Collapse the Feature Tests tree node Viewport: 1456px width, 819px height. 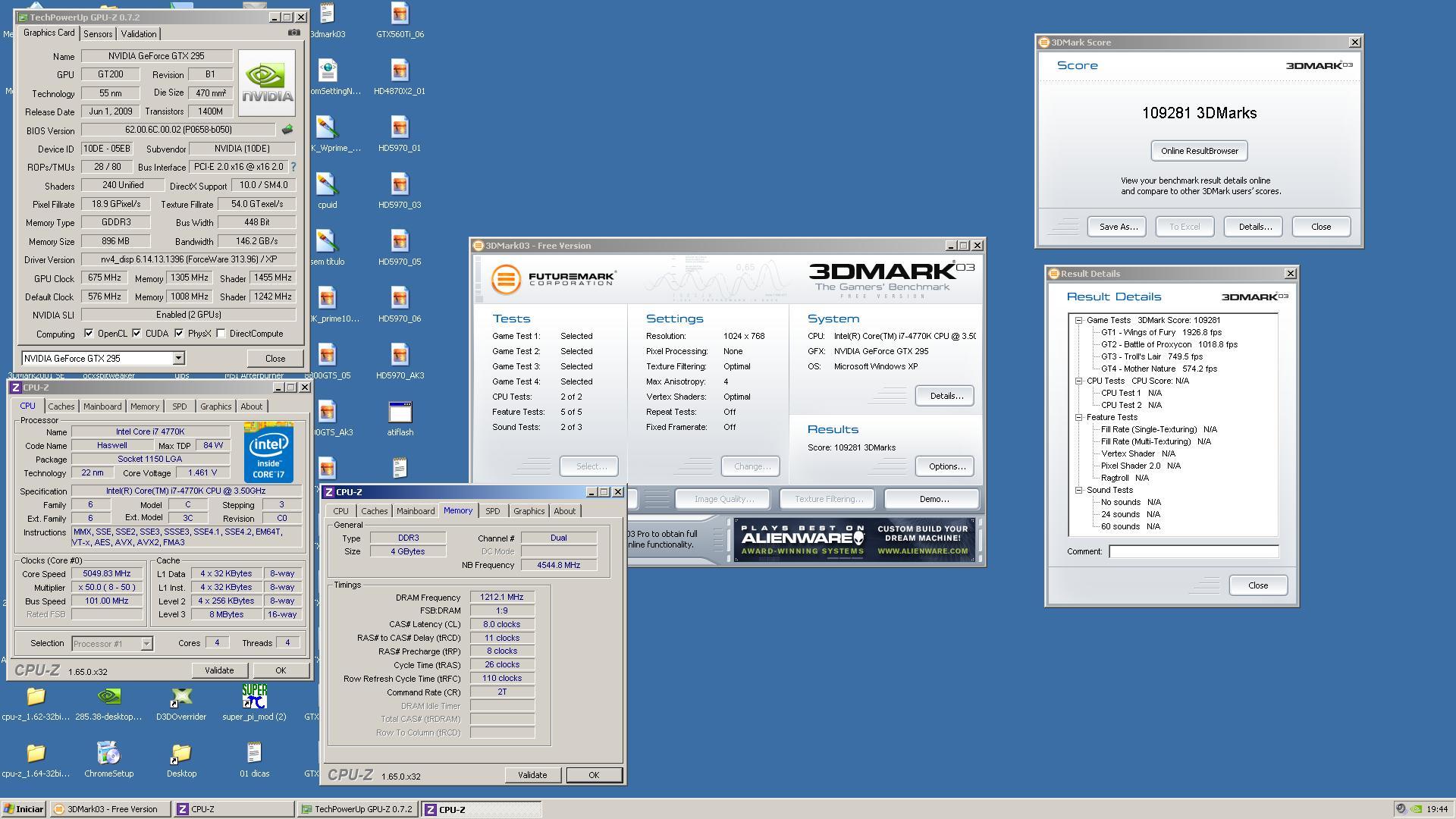pyautogui.click(x=1078, y=417)
